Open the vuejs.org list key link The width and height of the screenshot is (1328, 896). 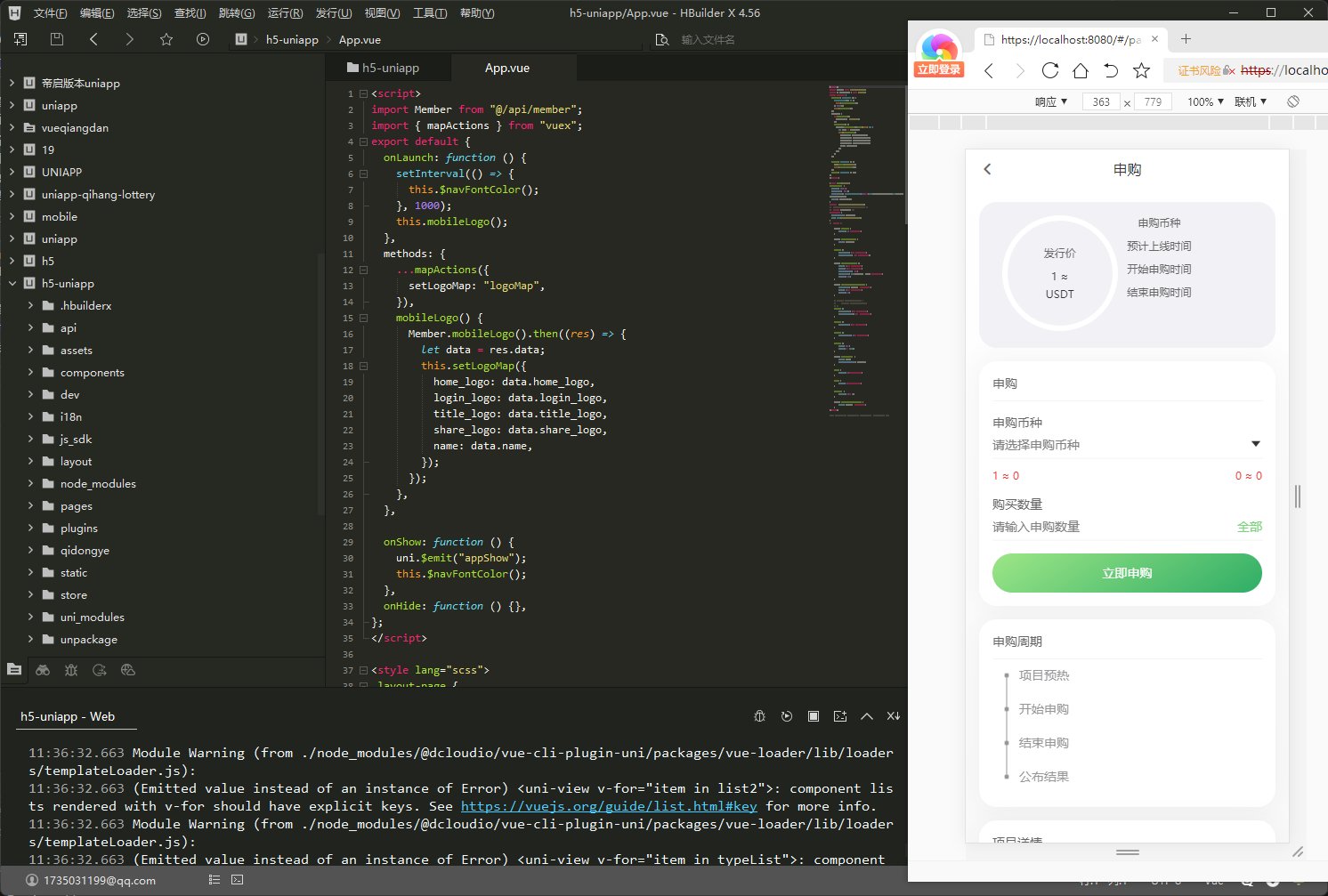(609, 806)
